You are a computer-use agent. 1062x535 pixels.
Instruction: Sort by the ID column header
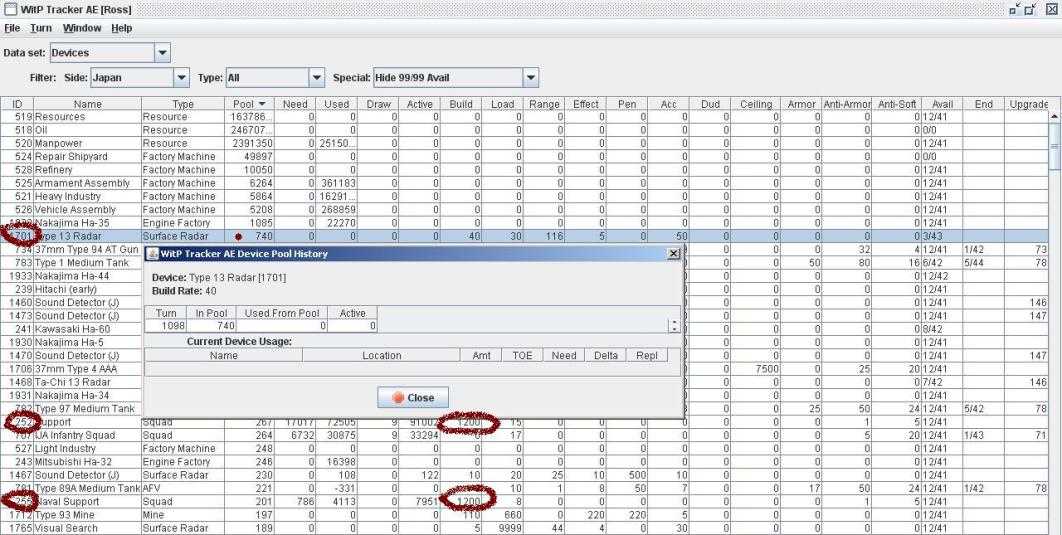pos(18,104)
